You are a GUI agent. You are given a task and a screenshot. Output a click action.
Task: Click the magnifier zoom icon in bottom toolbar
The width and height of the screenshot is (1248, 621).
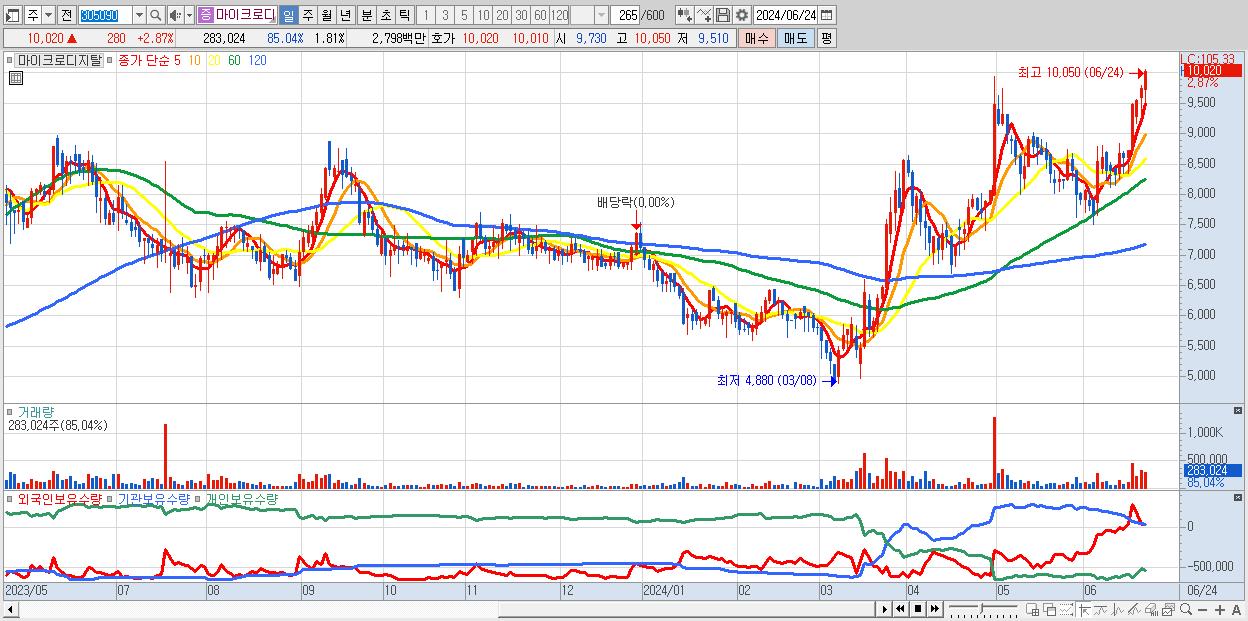point(1185,609)
